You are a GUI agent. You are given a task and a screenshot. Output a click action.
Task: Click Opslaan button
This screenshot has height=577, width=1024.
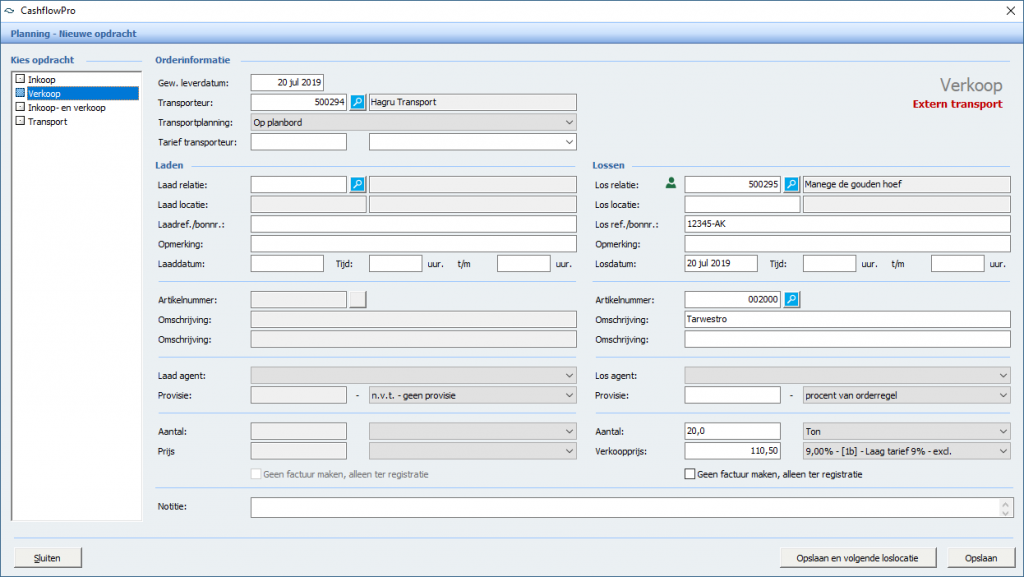coord(981,558)
